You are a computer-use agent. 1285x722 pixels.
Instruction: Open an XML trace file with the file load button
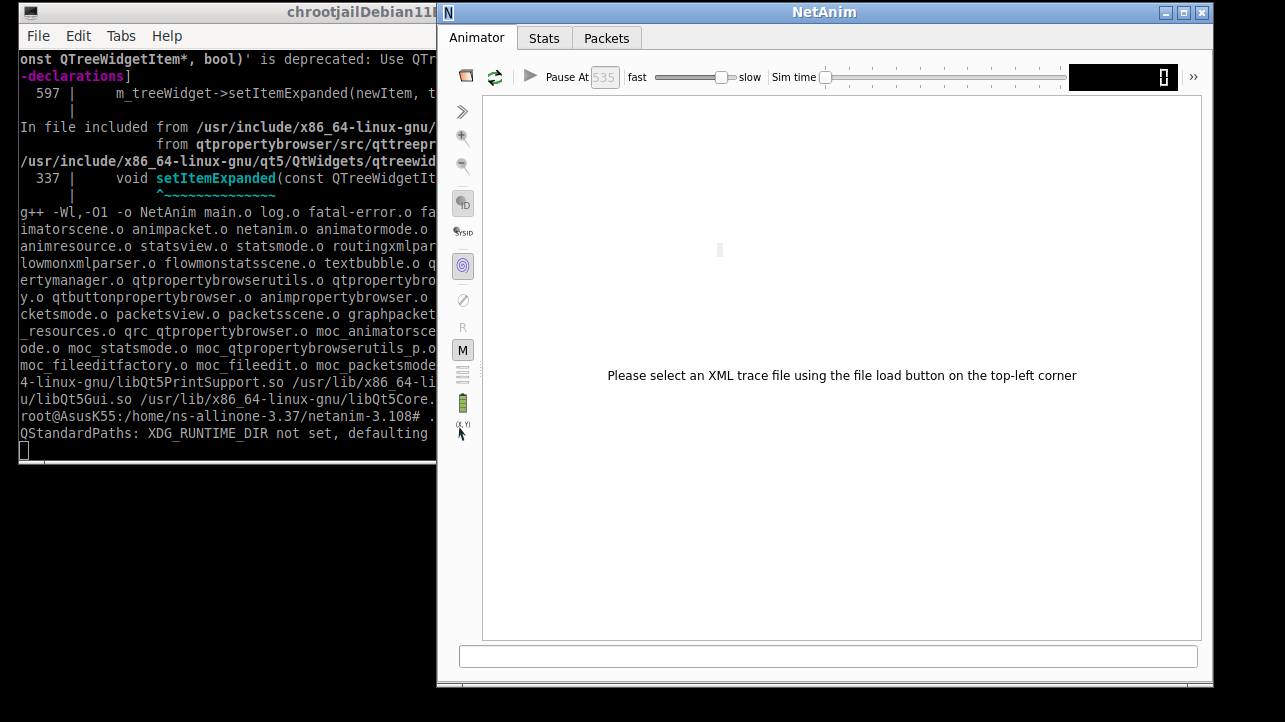[x=466, y=76]
